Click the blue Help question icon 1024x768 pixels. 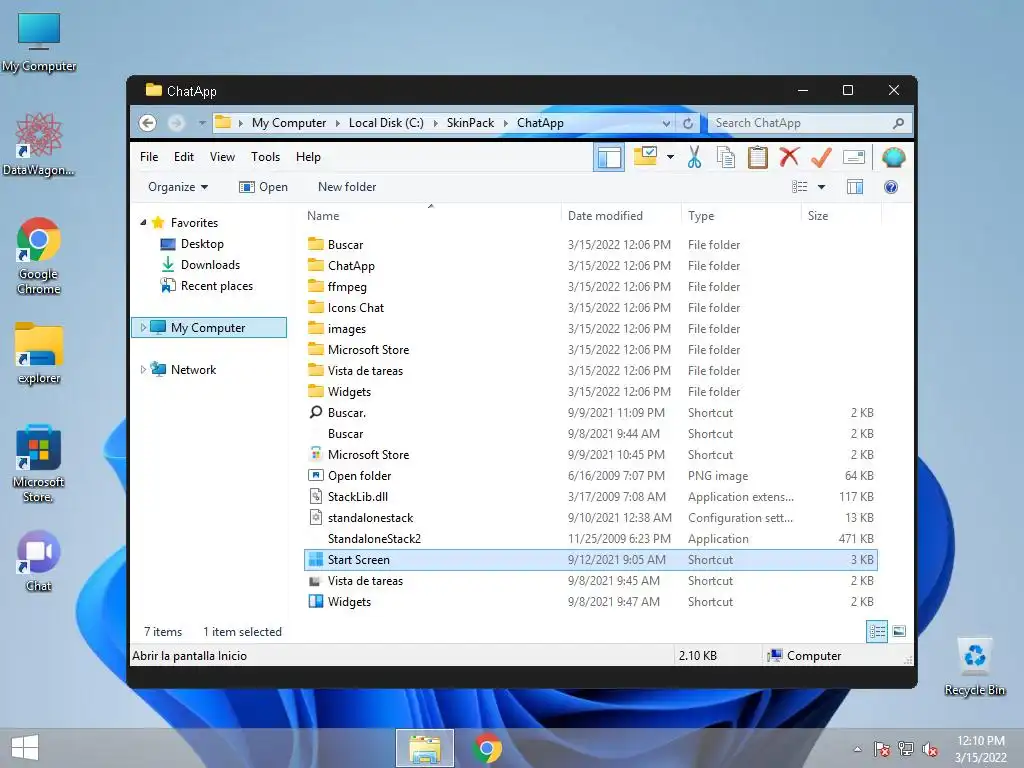pos(891,187)
